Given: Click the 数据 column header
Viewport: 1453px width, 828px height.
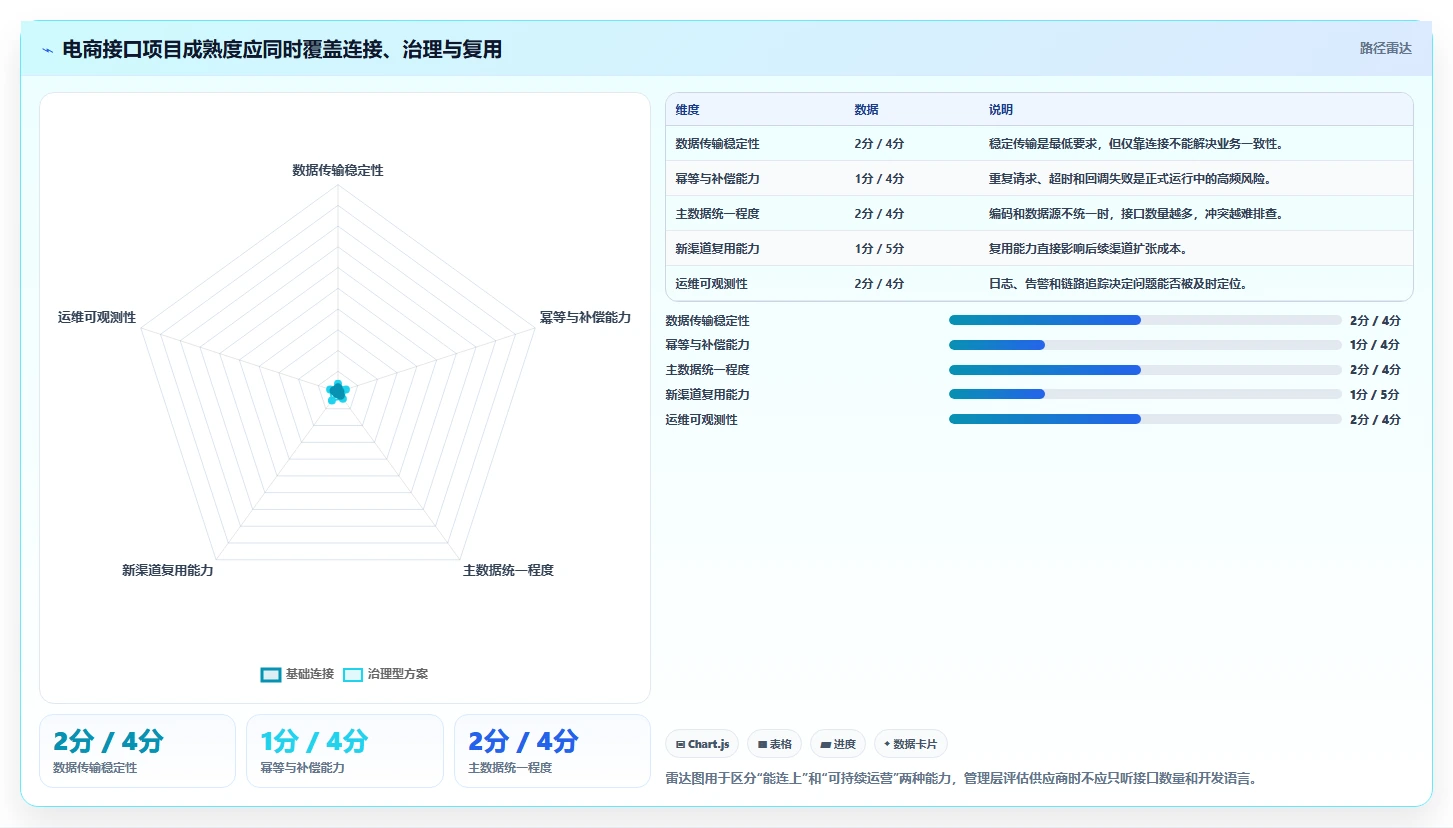Looking at the screenshot, I should 866,110.
